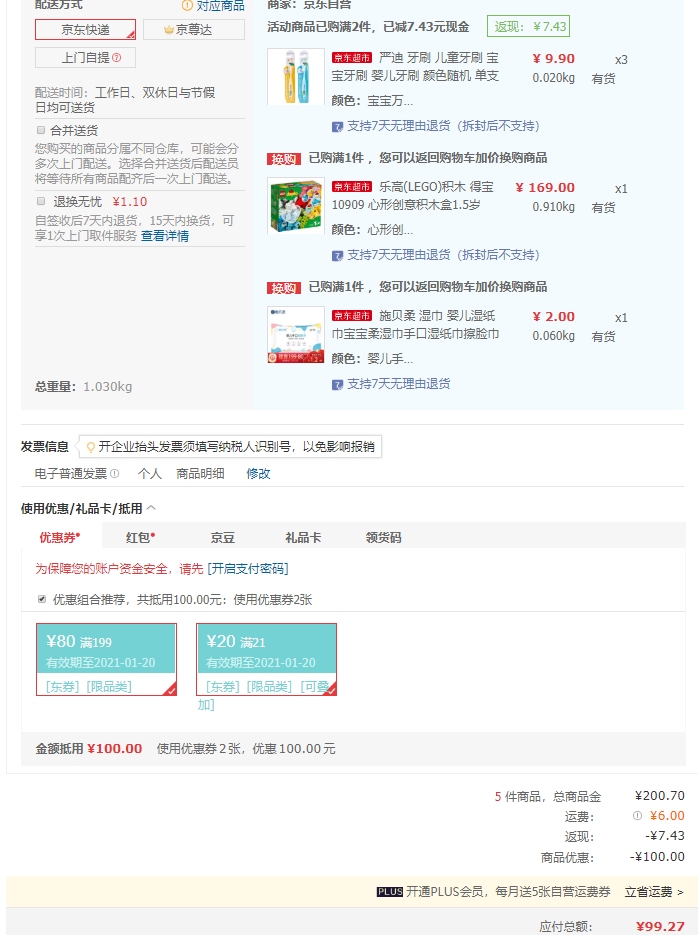Click 施贝柔 湿巾 product title
Viewport: 698px width, 935px height.
[415, 324]
